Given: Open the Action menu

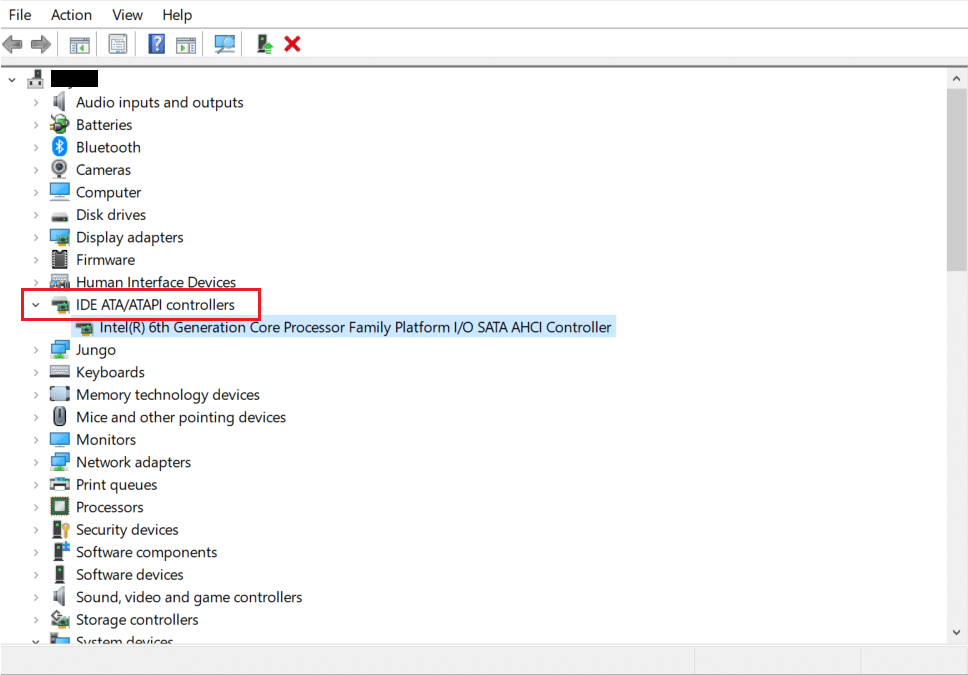Looking at the screenshot, I should (71, 14).
